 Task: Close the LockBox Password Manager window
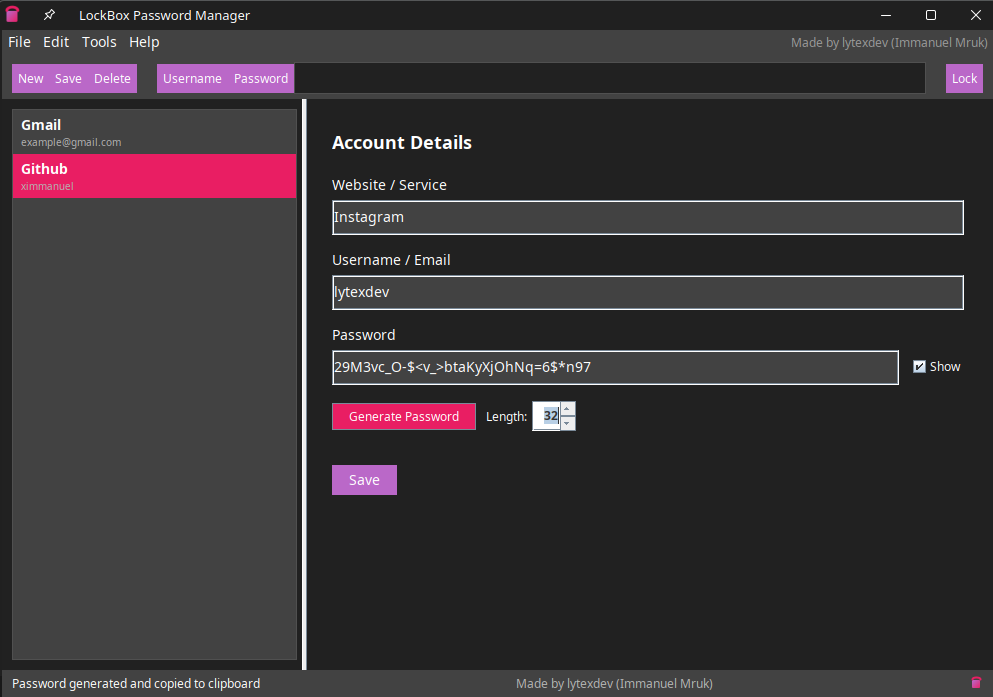976,15
